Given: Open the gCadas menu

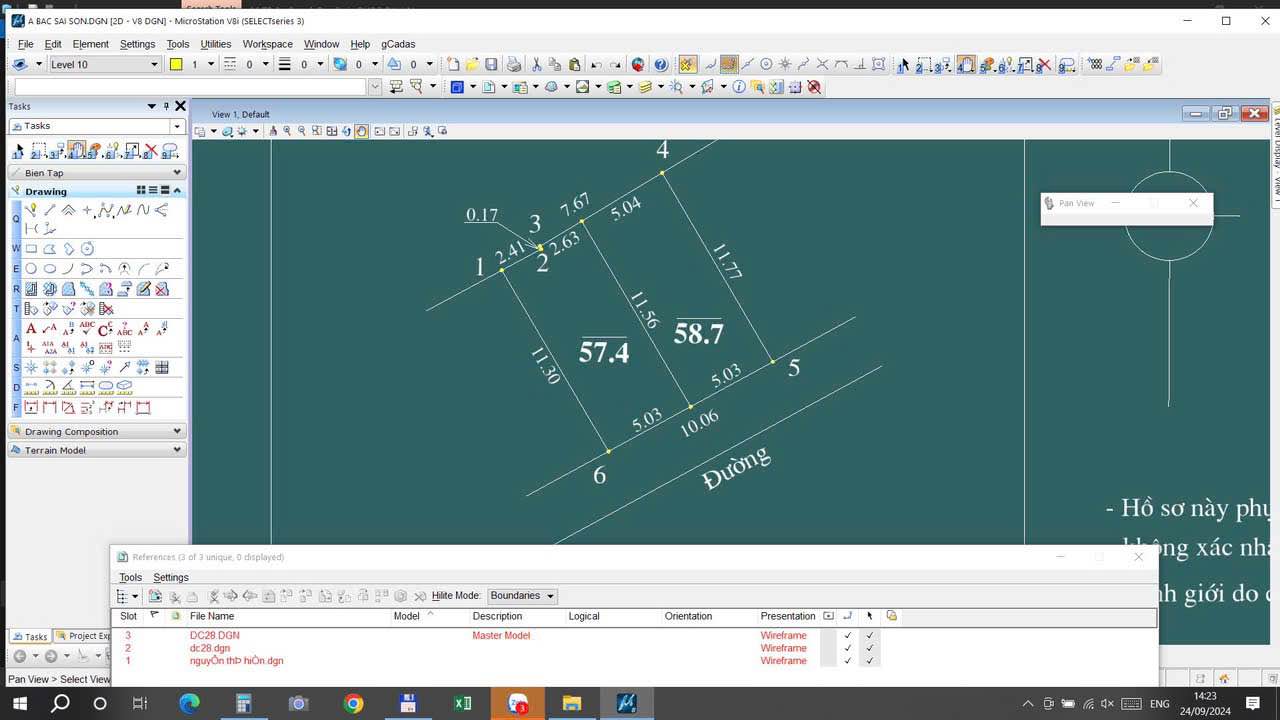Looking at the screenshot, I should pos(397,44).
